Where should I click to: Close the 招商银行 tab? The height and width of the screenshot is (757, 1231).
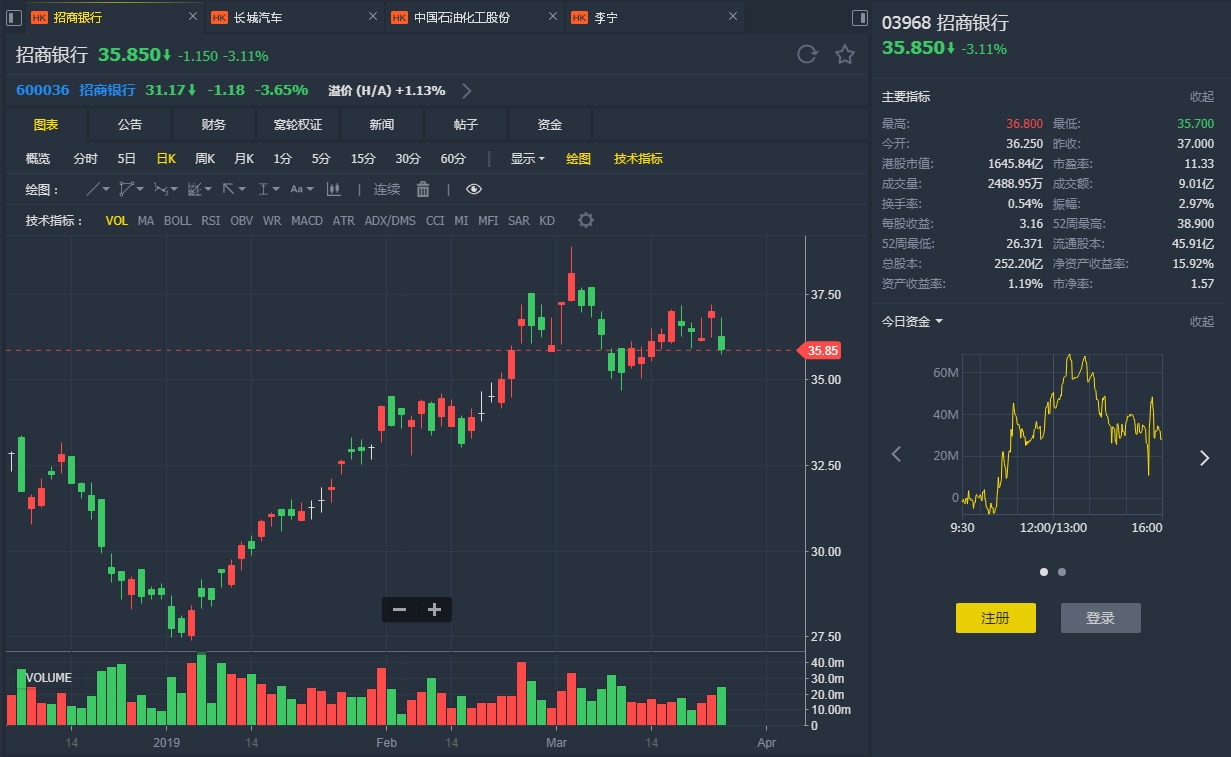coord(193,17)
